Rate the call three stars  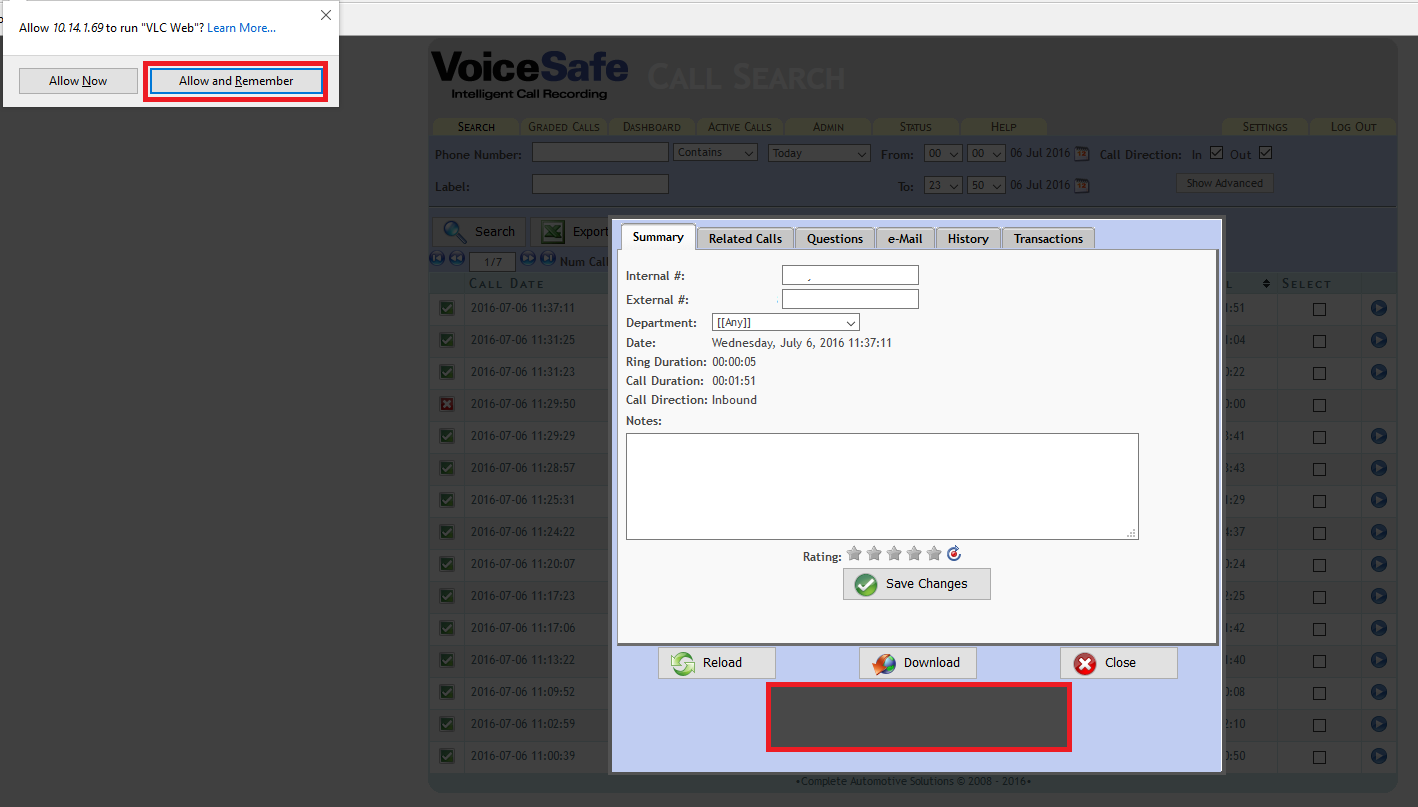tap(894, 553)
